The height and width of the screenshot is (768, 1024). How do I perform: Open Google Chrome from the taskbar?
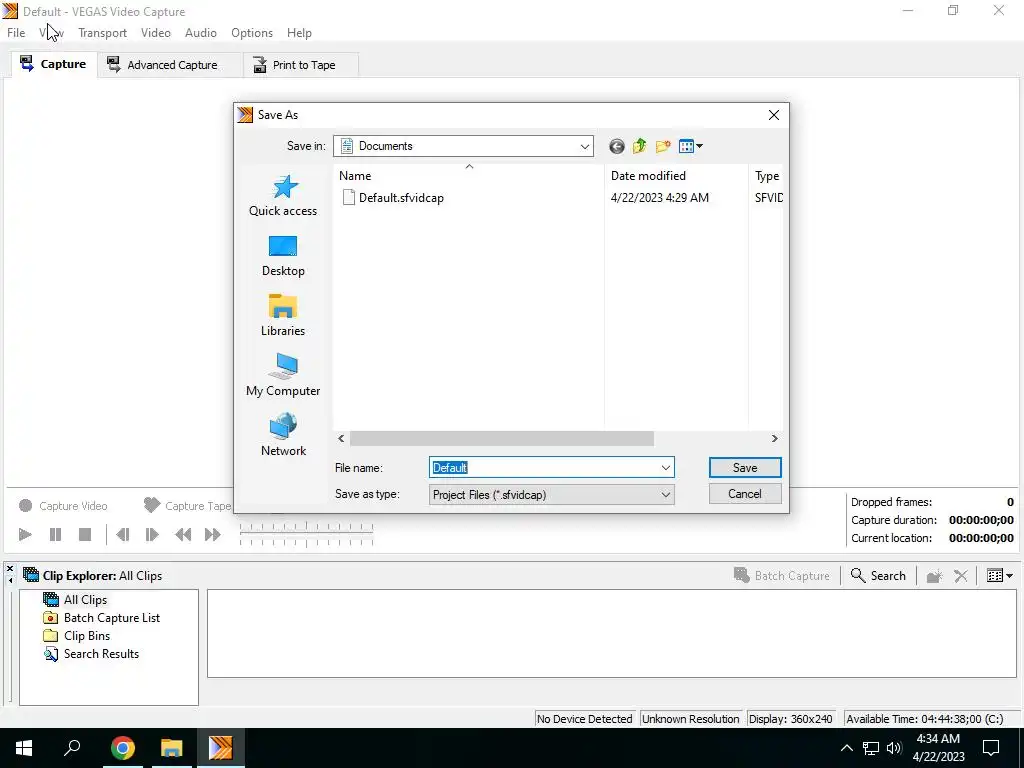(x=123, y=748)
